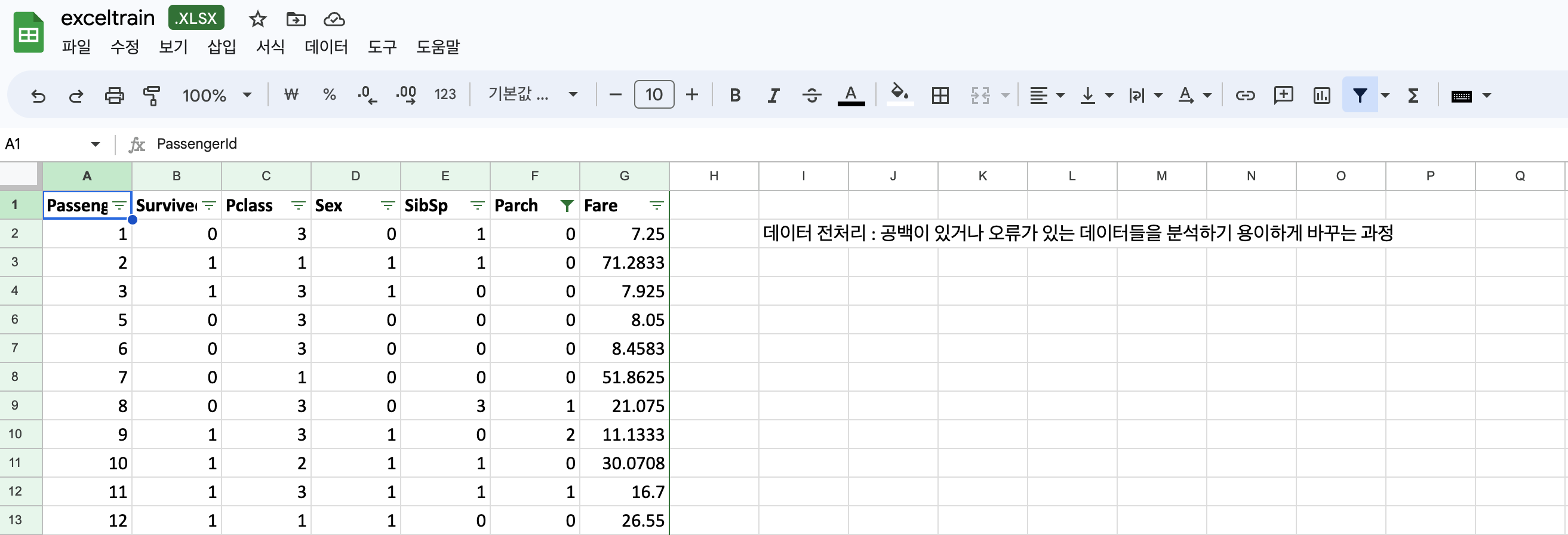The width and height of the screenshot is (1568, 535).
Task: Open the 보기 menu
Action: (x=174, y=47)
